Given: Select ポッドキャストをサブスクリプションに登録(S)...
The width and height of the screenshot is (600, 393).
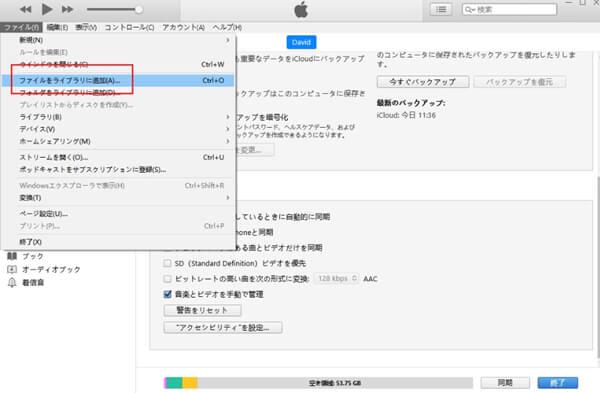Looking at the screenshot, I should 119,170.
